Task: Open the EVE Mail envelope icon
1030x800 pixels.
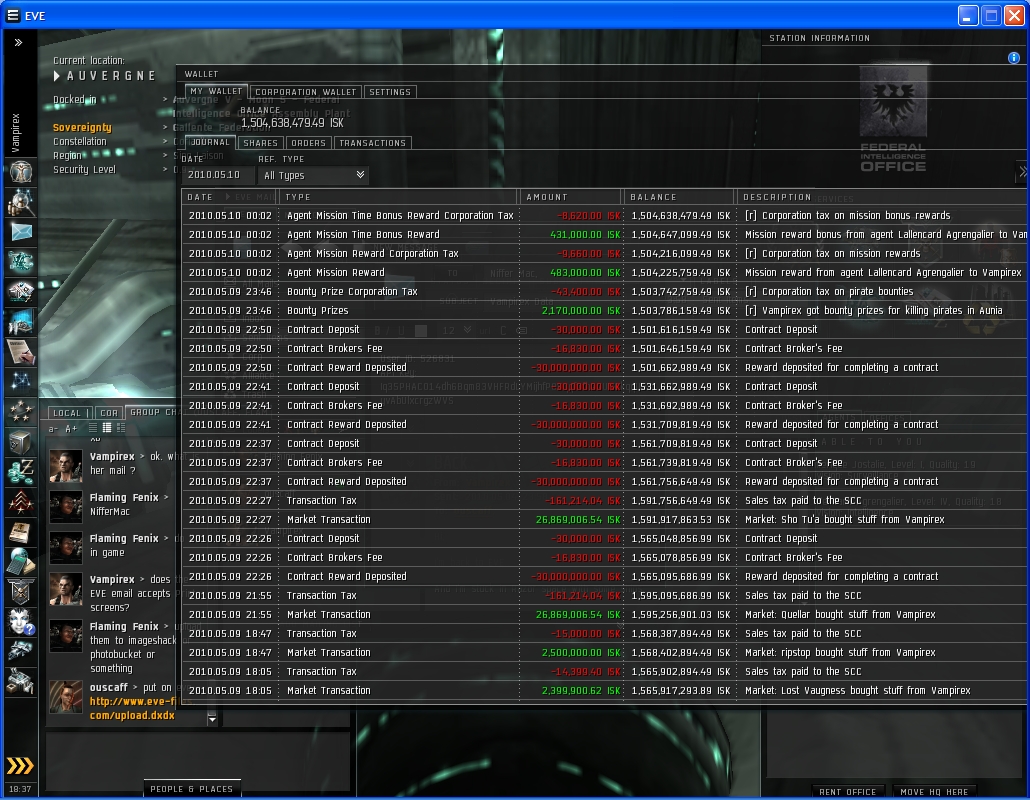Action: (20, 232)
